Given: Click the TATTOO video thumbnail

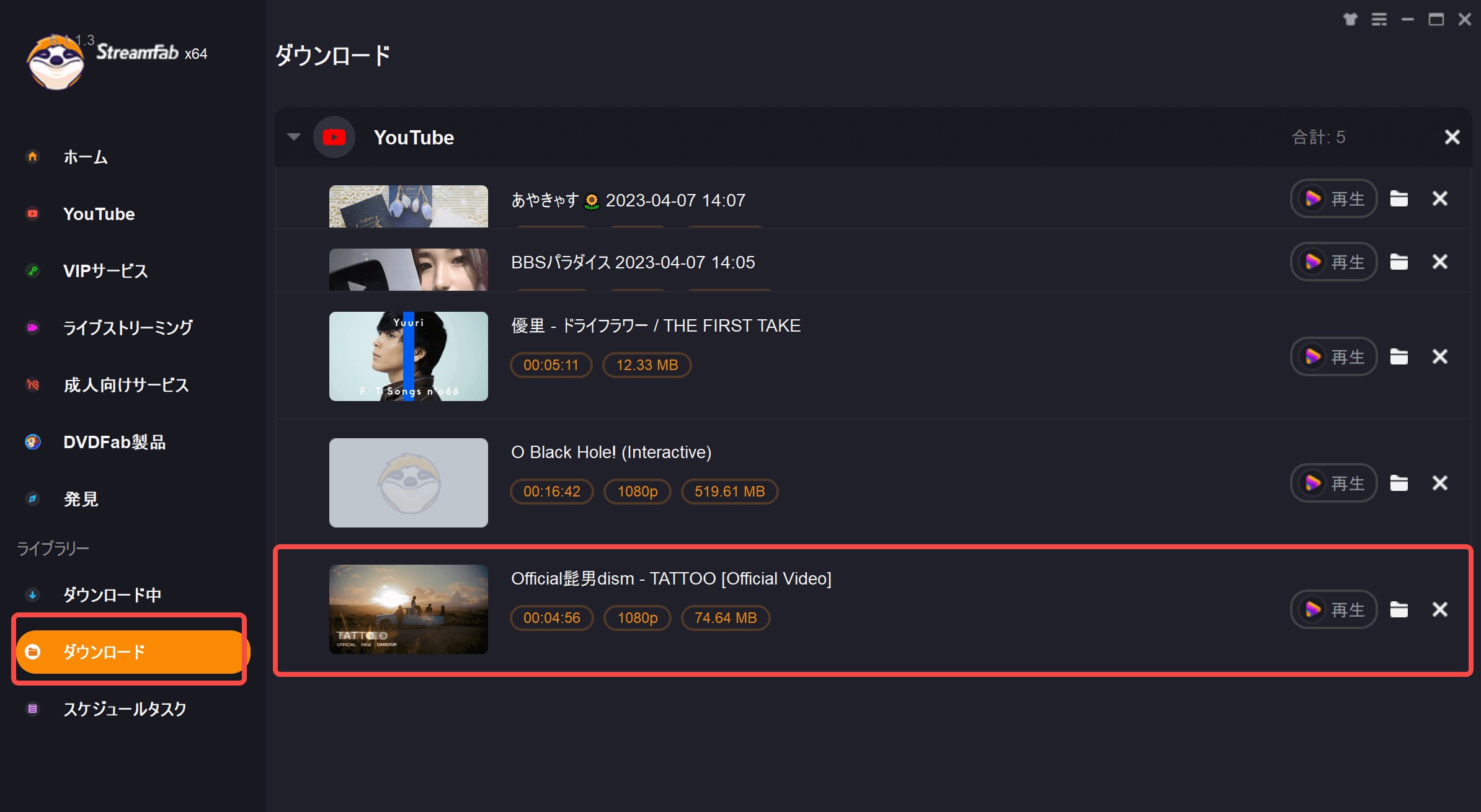Looking at the screenshot, I should click(409, 609).
